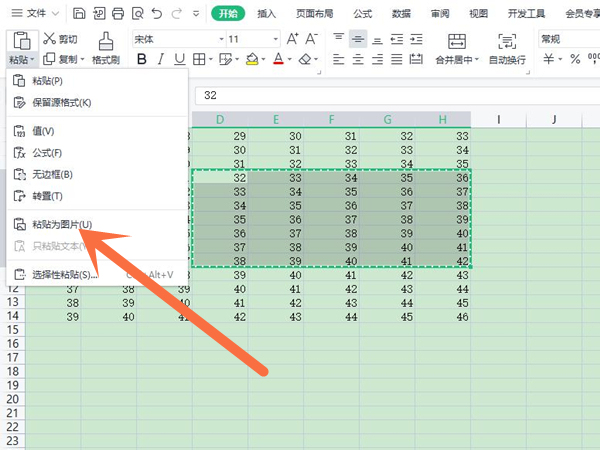Image resolution: width=600 pixels, height=450 pixels.
Task: Open the number format dropdown (常规)
Action: click(565, 39)
